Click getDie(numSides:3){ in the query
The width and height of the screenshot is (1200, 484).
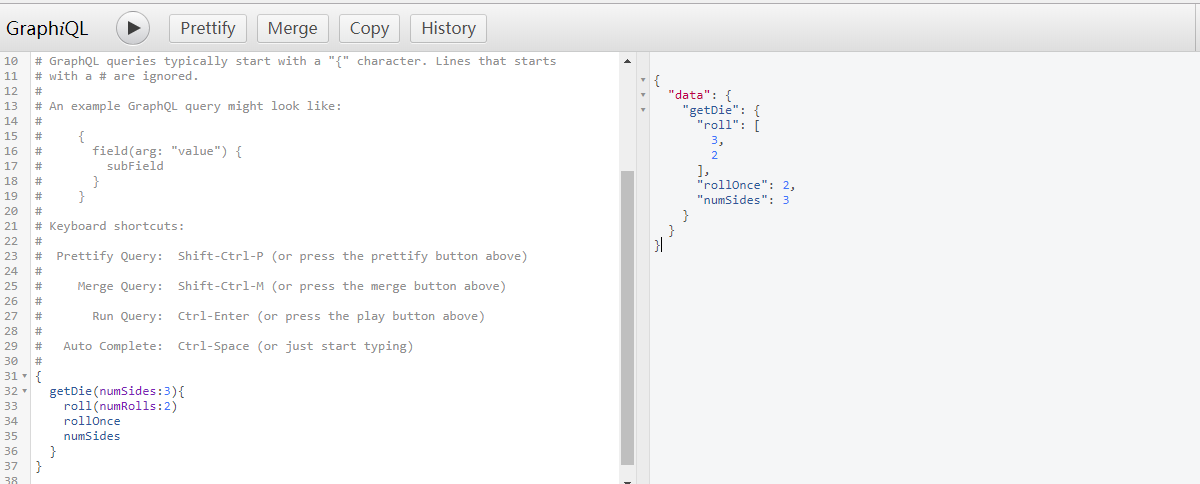tap(118, 391)
